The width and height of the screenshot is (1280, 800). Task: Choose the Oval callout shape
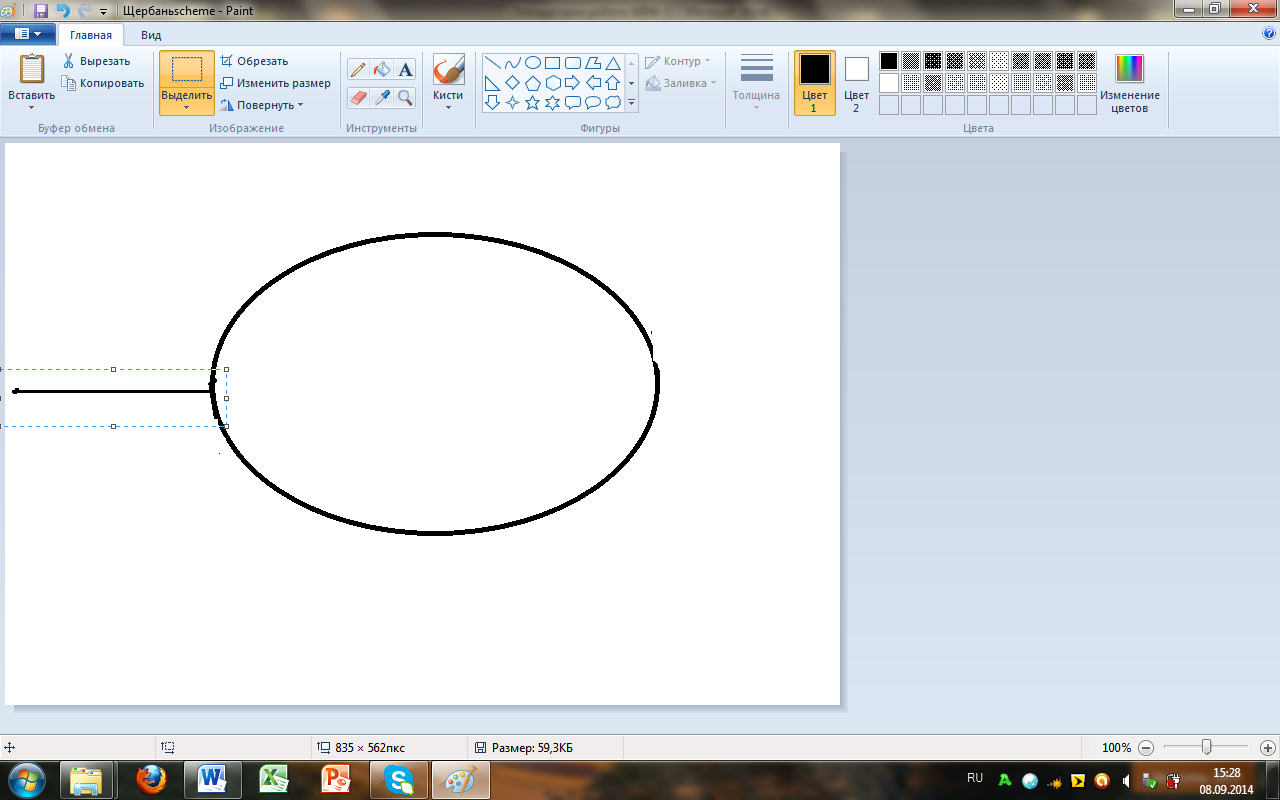coord(593,102)
